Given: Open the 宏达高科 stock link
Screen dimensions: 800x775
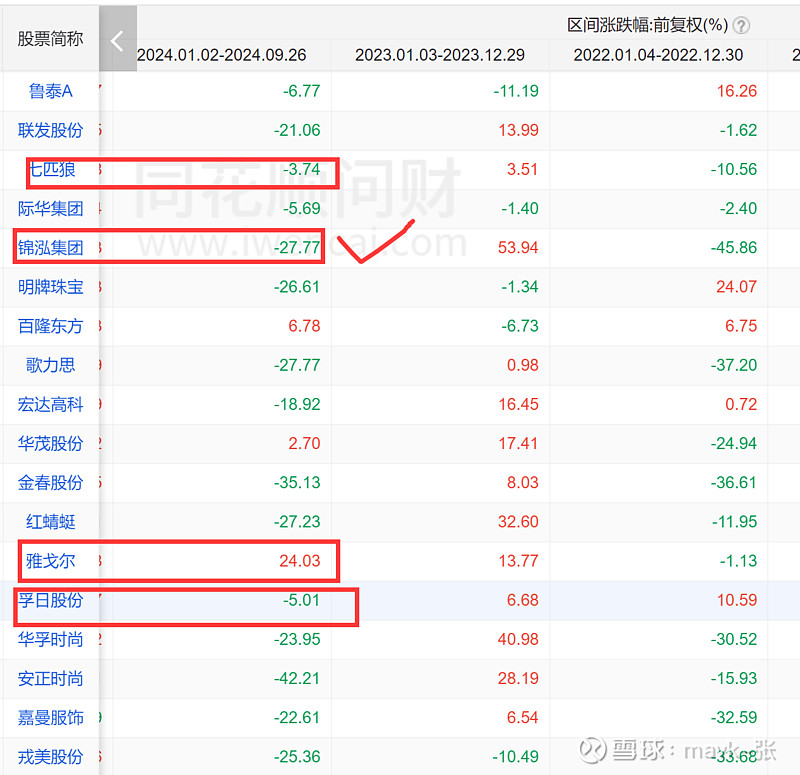Looking at the screenshot, I should point(51,405).
